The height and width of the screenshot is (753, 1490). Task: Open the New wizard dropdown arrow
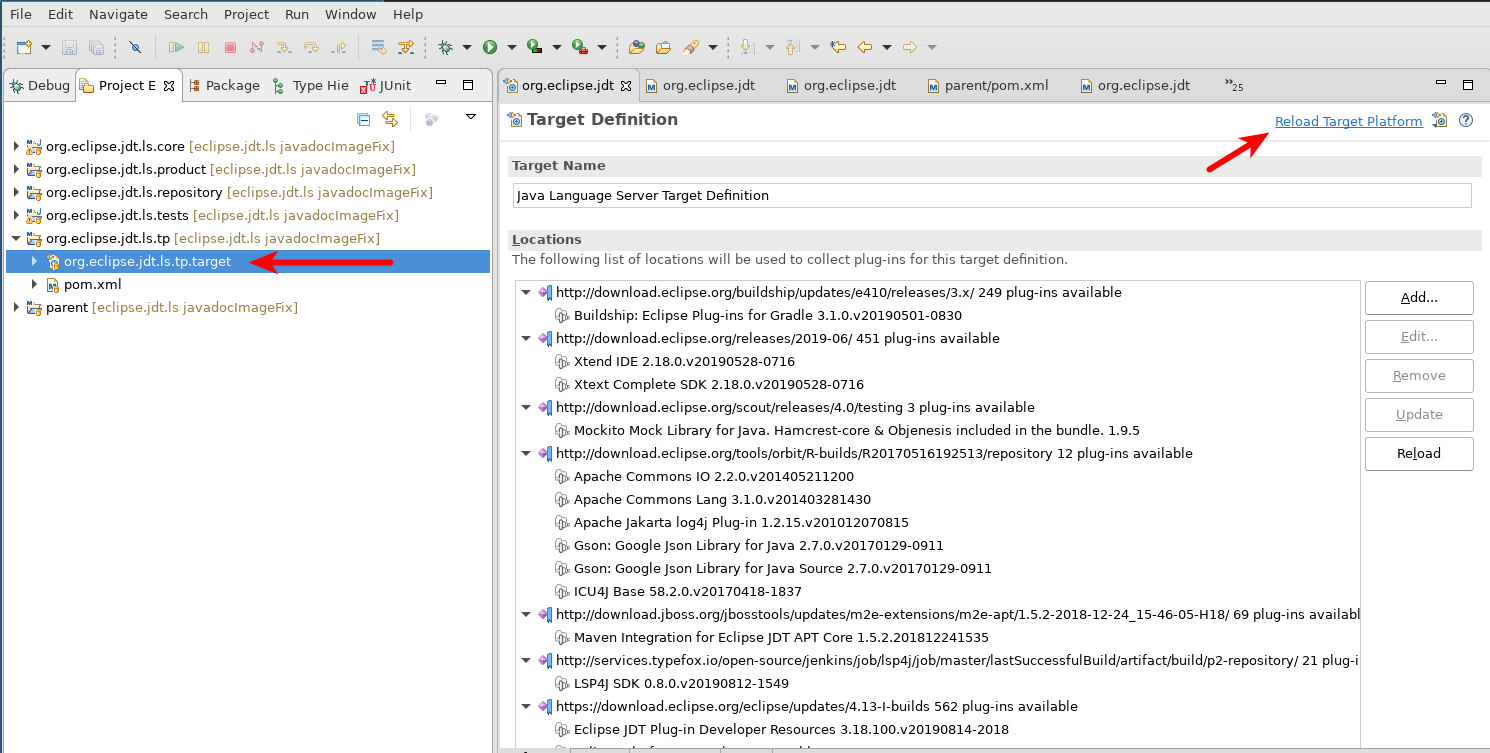pos(46,47)
